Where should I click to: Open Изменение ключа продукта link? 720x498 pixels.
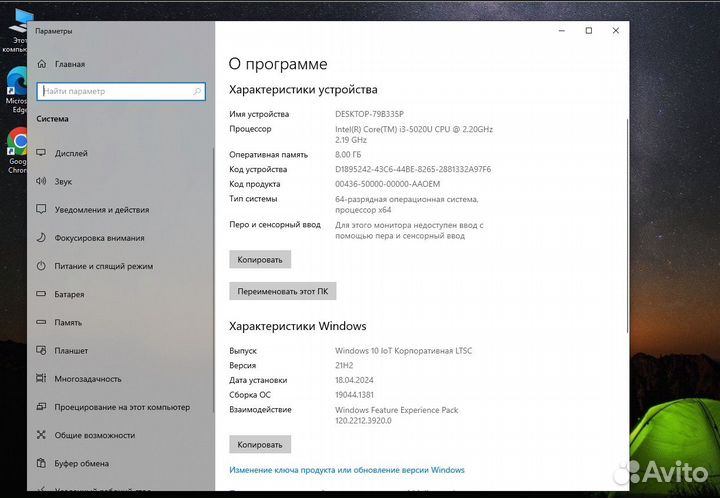click(x=347, y=470)
